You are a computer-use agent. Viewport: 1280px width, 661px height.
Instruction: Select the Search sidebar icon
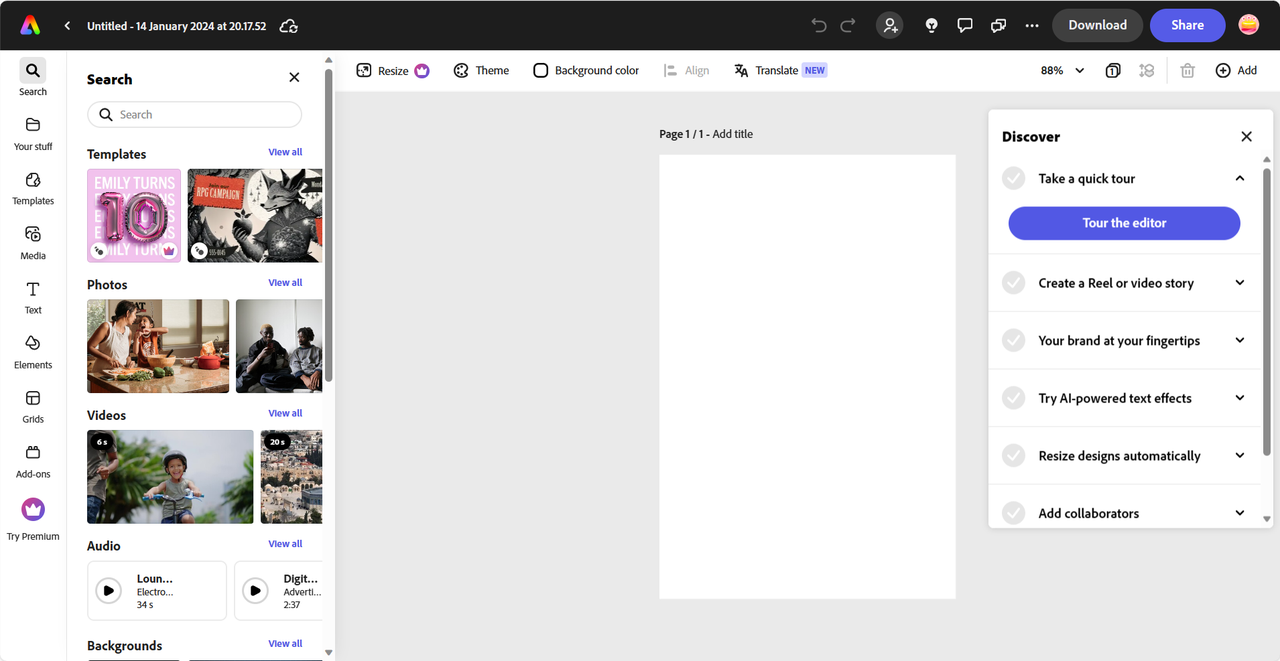click(33, 70)
